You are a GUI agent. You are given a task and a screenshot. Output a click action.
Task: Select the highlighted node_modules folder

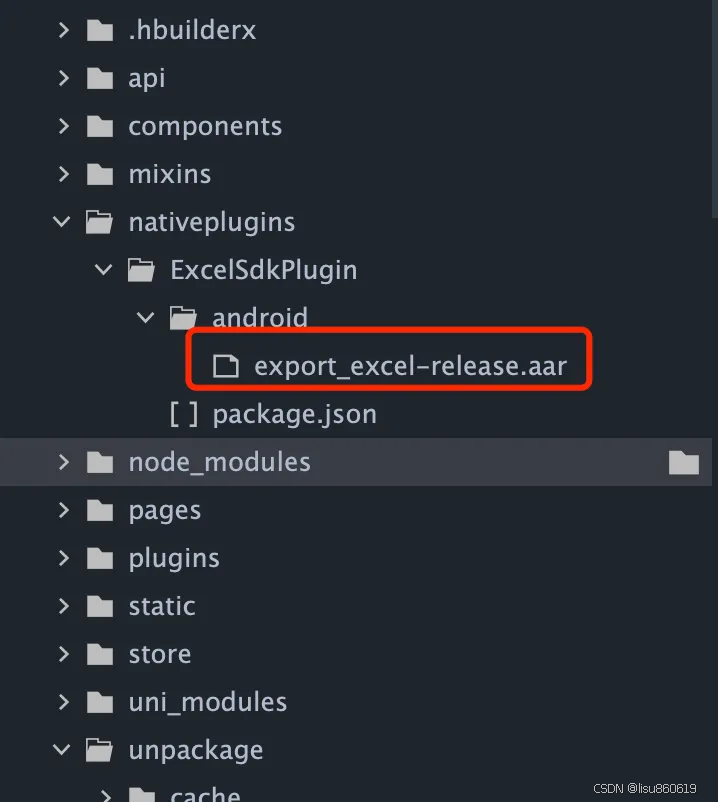tap(219, 462)
